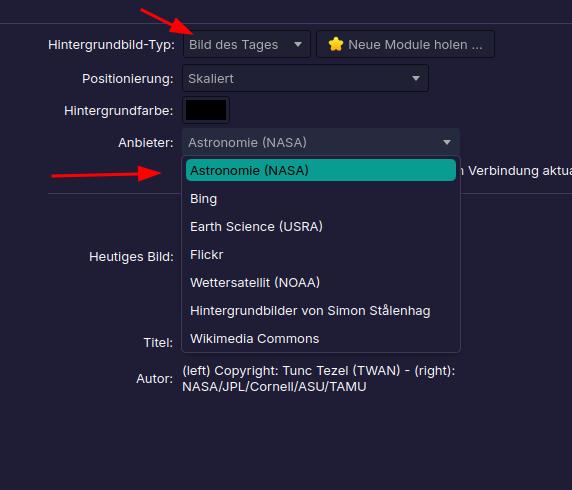Collapse the Anbieter Astronomie (NASA) combo box
This screenshot has width=572, height=490.
[321, 142]
